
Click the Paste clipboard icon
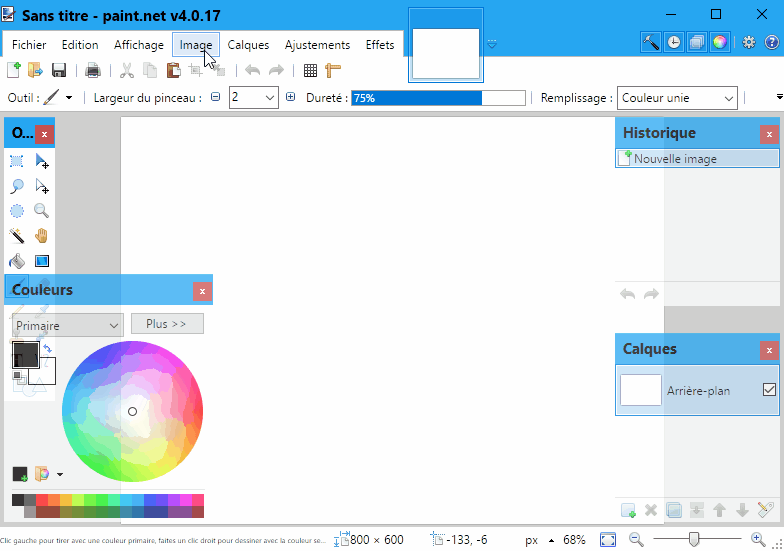point(174,70)
